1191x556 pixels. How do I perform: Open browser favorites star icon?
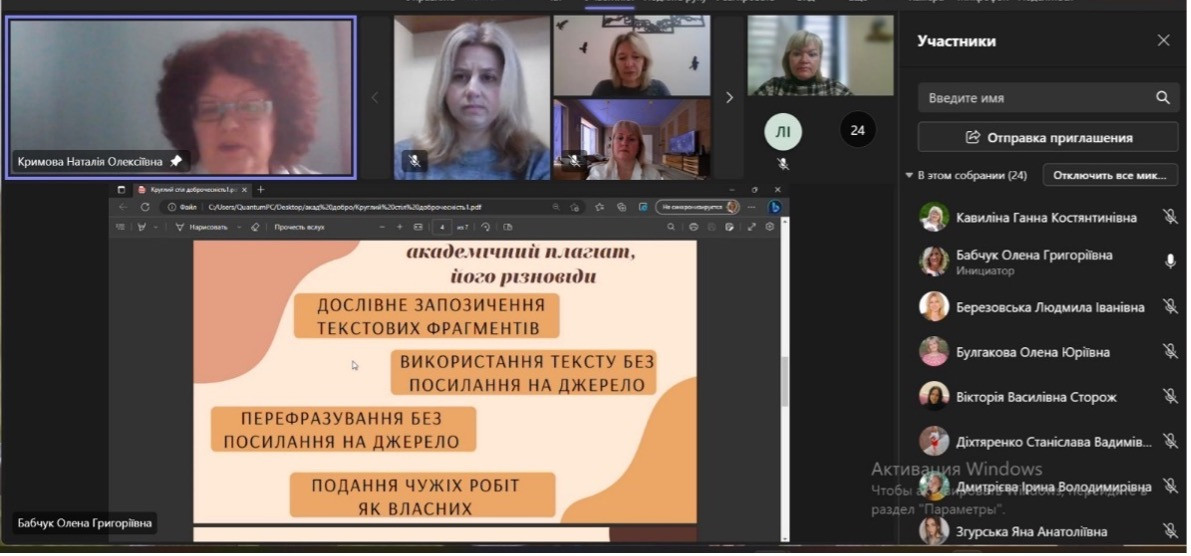(599, 207)
